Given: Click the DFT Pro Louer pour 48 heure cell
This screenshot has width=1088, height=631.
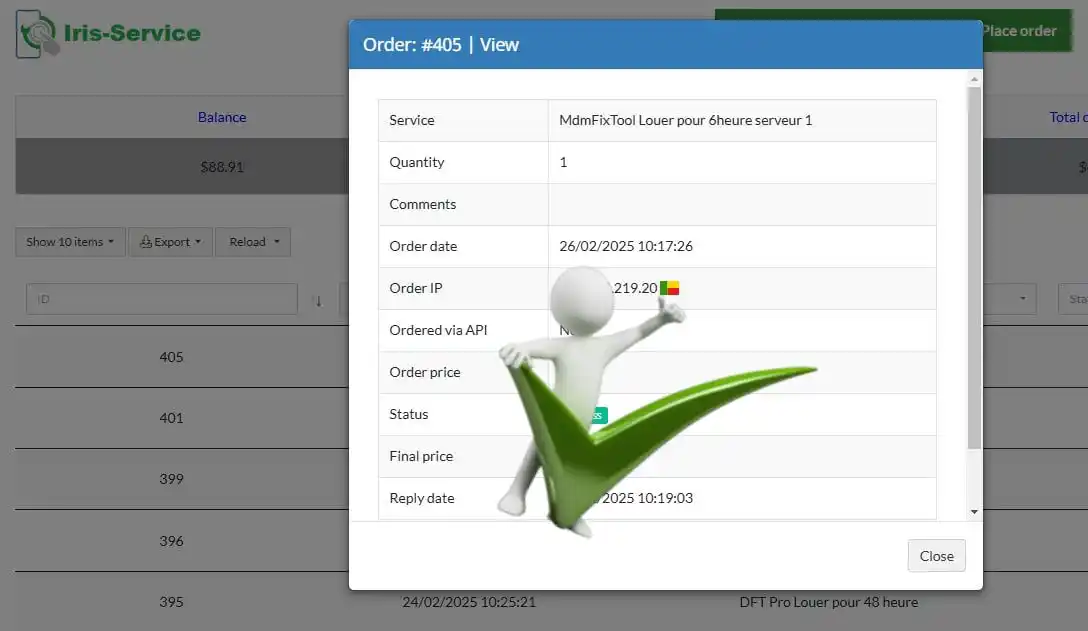Looking at the screenshot, I should point(828,602).
